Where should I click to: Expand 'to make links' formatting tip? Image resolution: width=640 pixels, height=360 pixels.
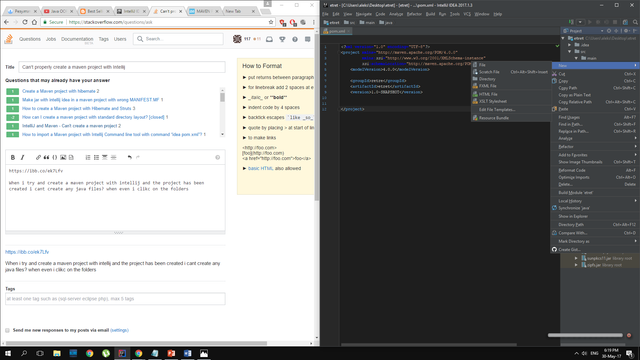point(244,138)
